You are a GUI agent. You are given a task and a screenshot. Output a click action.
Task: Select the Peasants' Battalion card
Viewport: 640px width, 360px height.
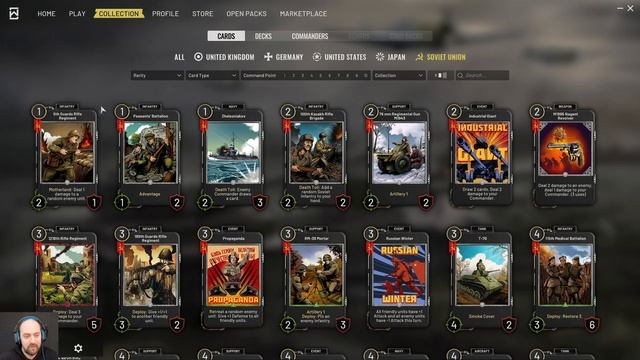pos(149,157)
